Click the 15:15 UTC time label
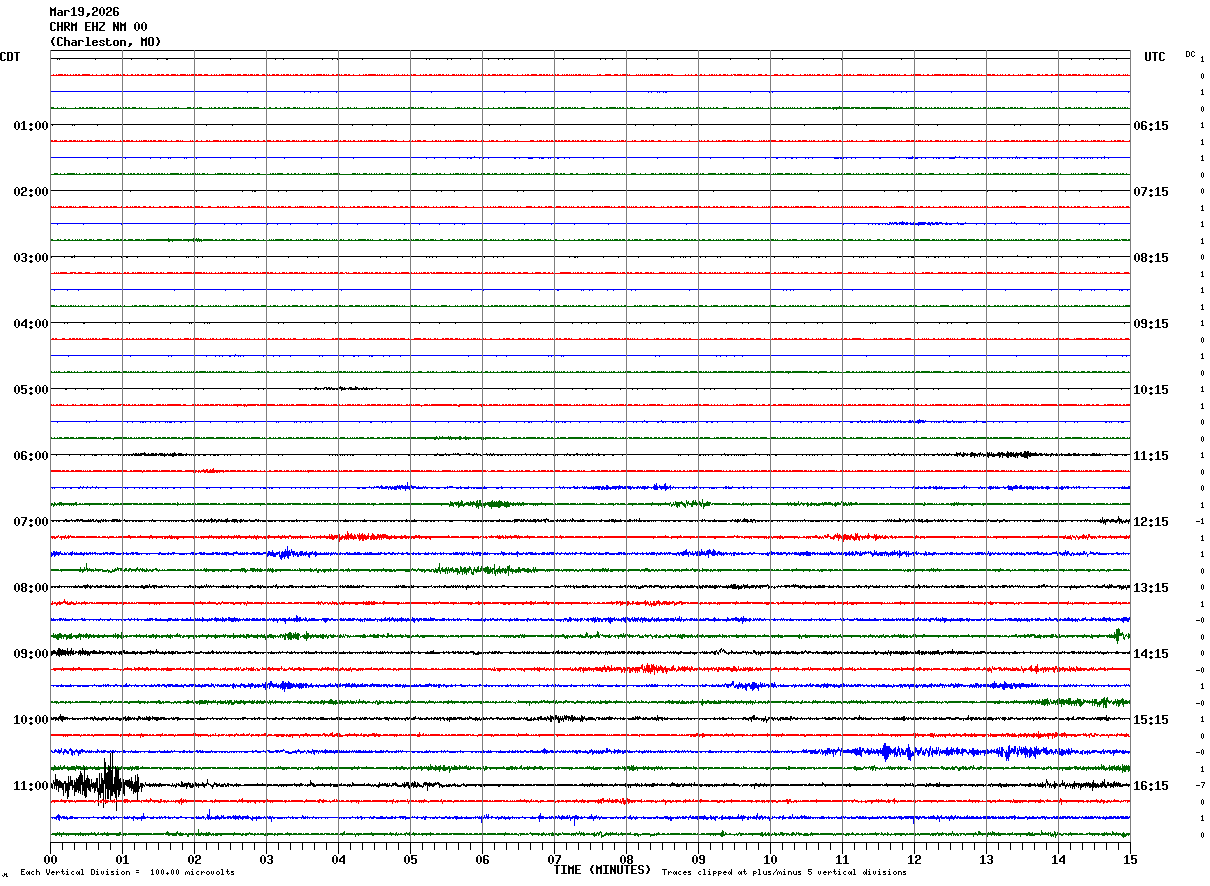Image resolution: width=1210 pixels, height=886 pixels. click(x=1151, y=720)
